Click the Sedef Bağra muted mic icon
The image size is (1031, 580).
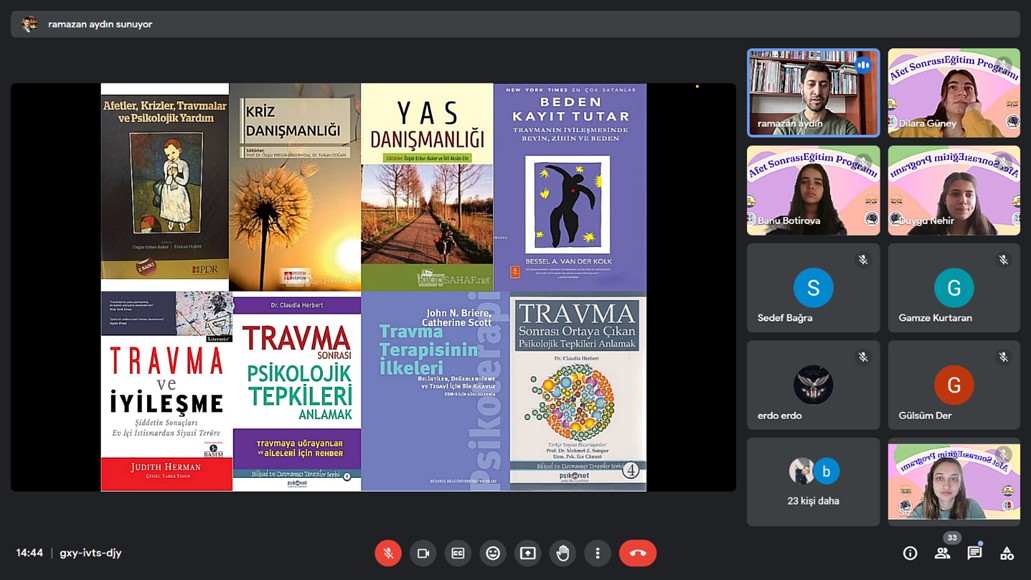(x=863, y=260)
